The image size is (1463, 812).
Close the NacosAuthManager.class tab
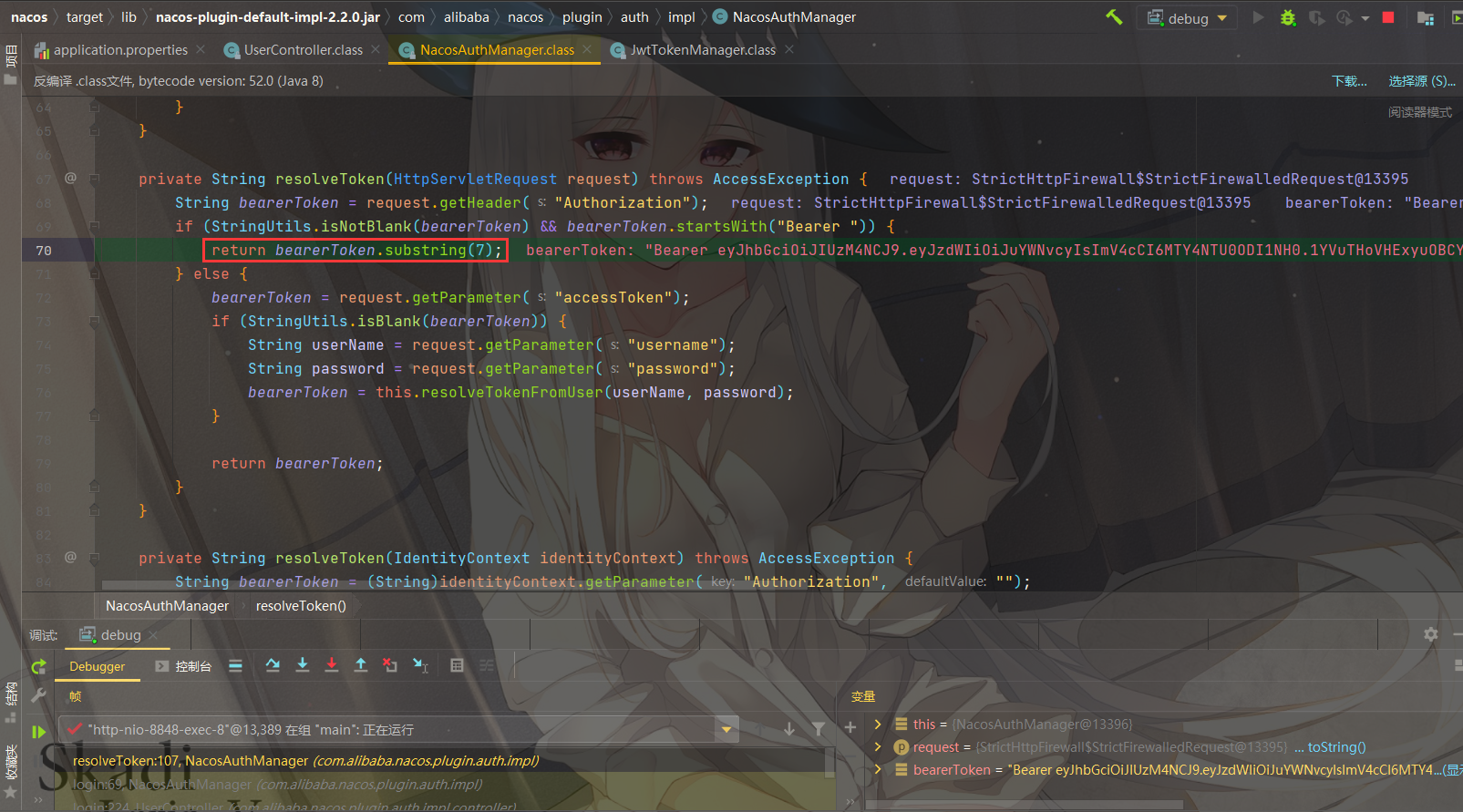[587, 49]
